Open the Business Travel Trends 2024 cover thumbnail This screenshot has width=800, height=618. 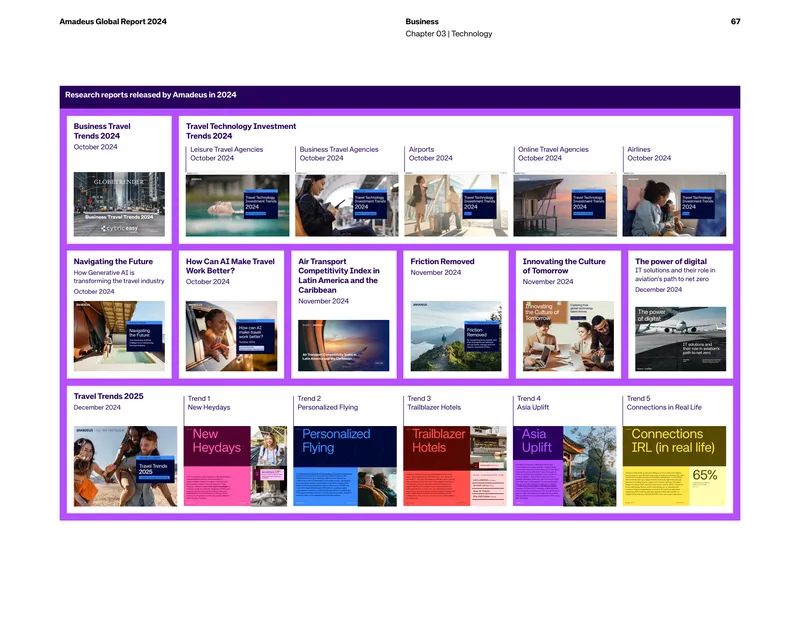tap(119, 204)
